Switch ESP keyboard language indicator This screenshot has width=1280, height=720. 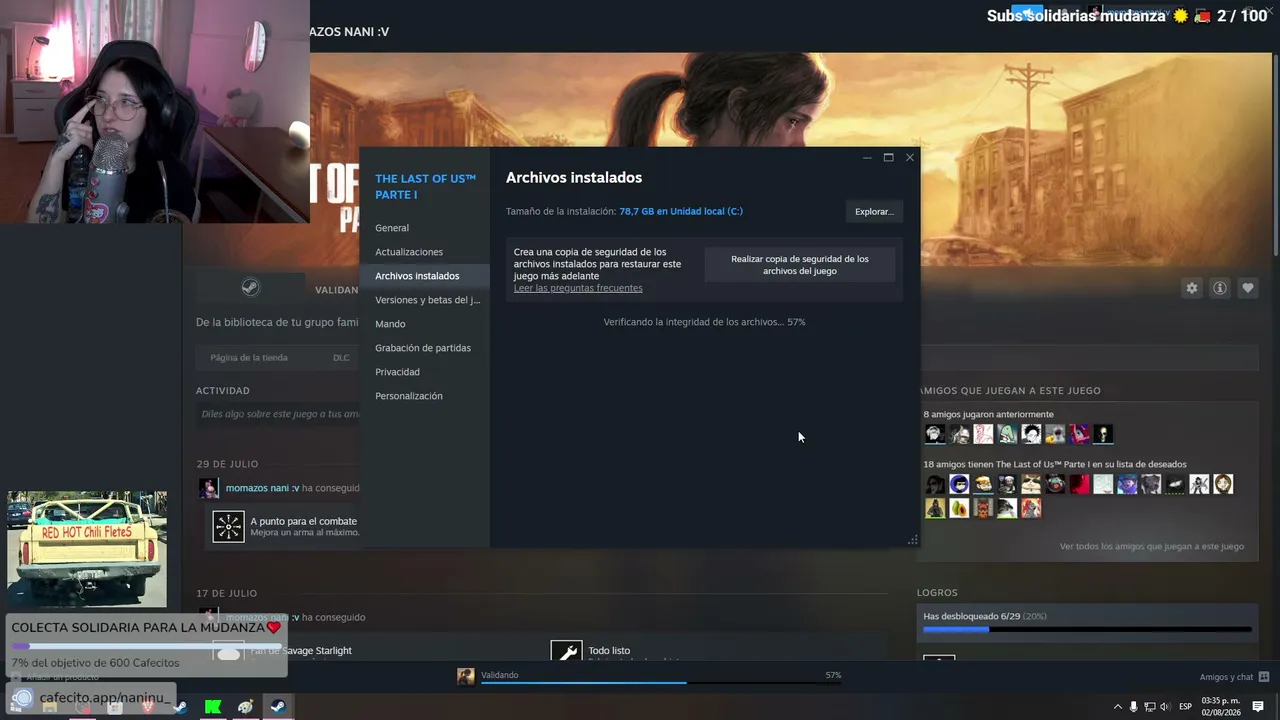pos(1185,707)
